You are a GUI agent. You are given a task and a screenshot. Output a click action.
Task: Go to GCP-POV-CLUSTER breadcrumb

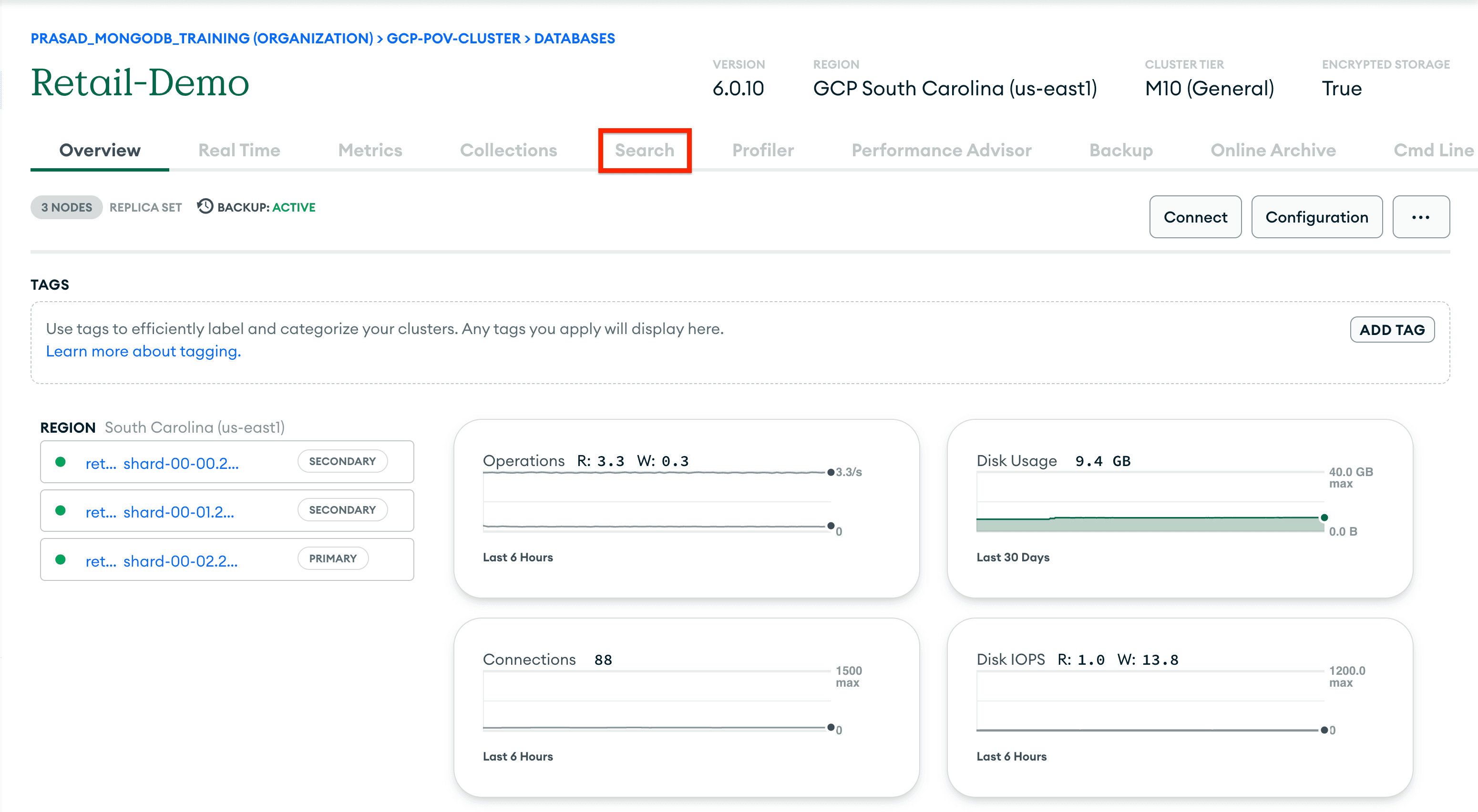pos(453,39)
